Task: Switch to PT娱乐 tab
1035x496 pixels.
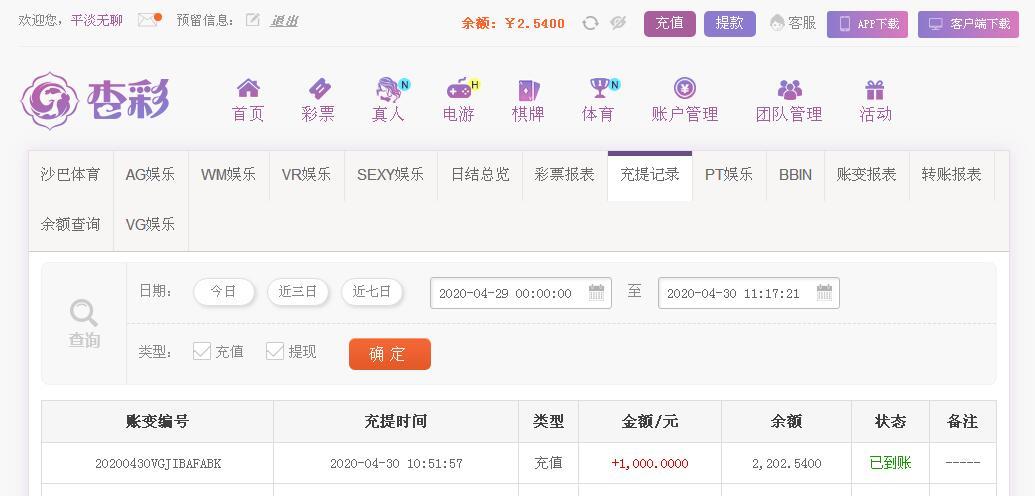Action: point(729,175)
